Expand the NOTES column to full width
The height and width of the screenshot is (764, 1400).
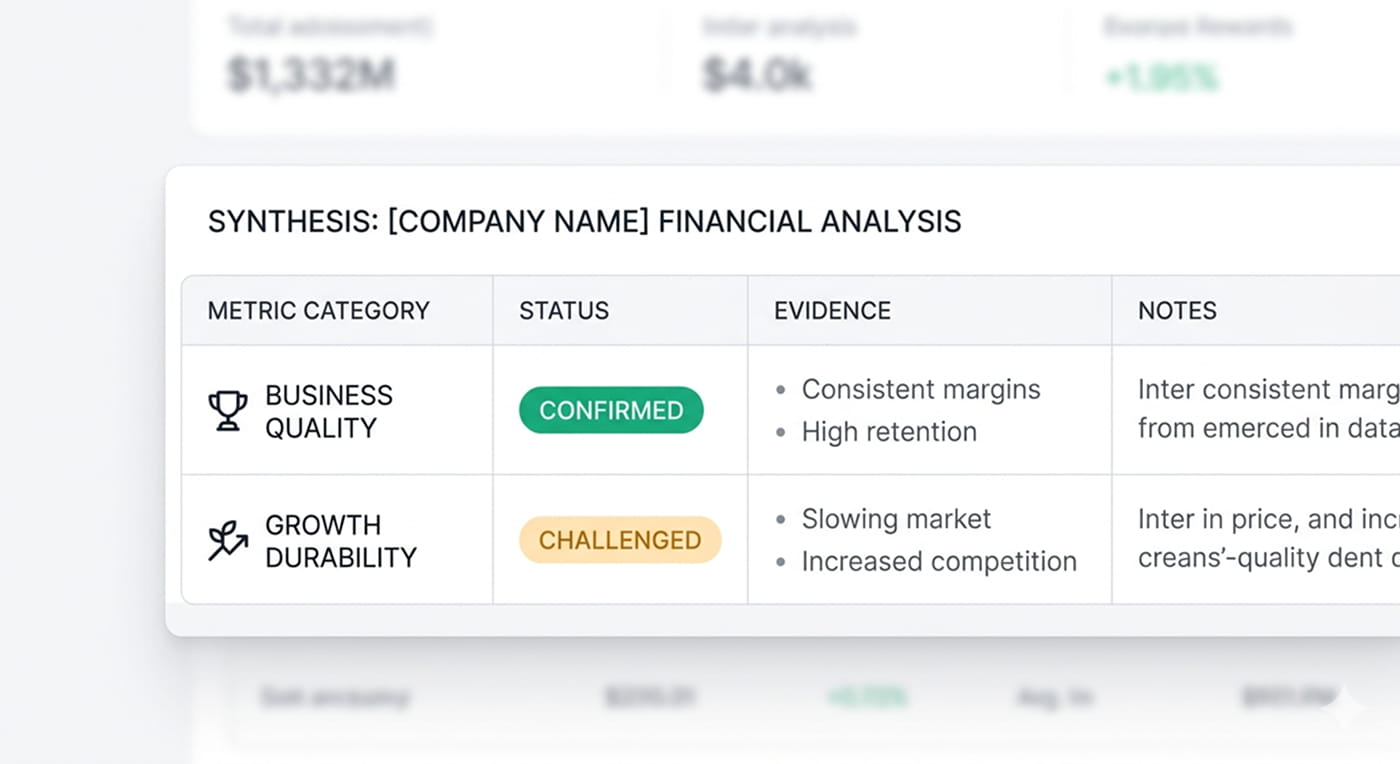click(1177, 311)
